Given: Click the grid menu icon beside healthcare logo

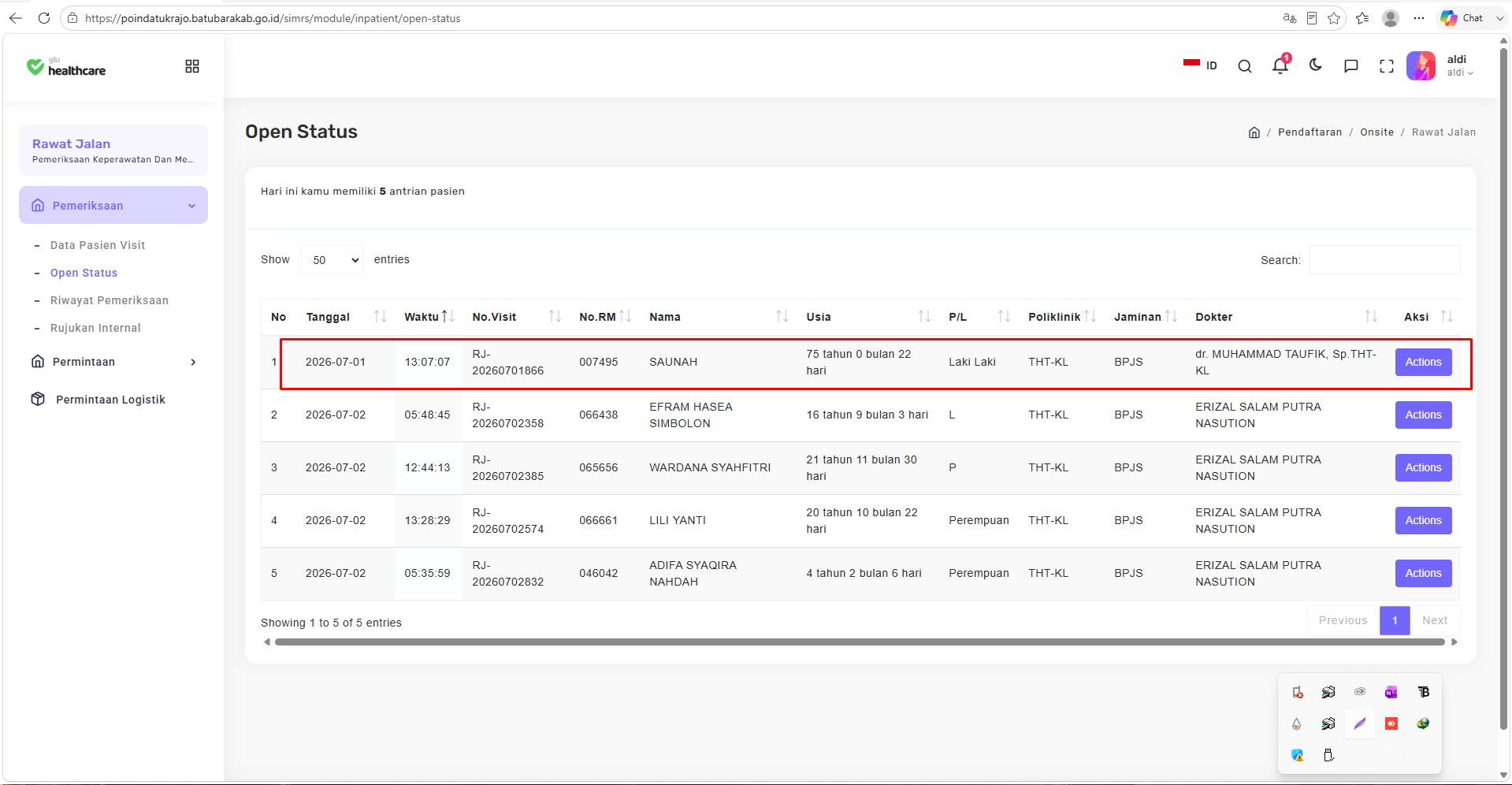Looking at the screenshot, I should pos(192,66).
